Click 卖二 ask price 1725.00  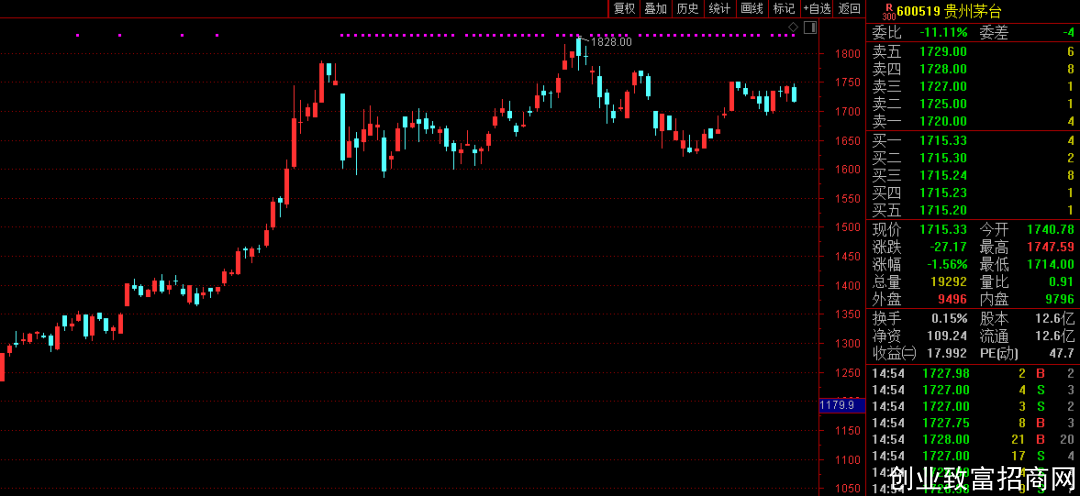click(943, 104)
